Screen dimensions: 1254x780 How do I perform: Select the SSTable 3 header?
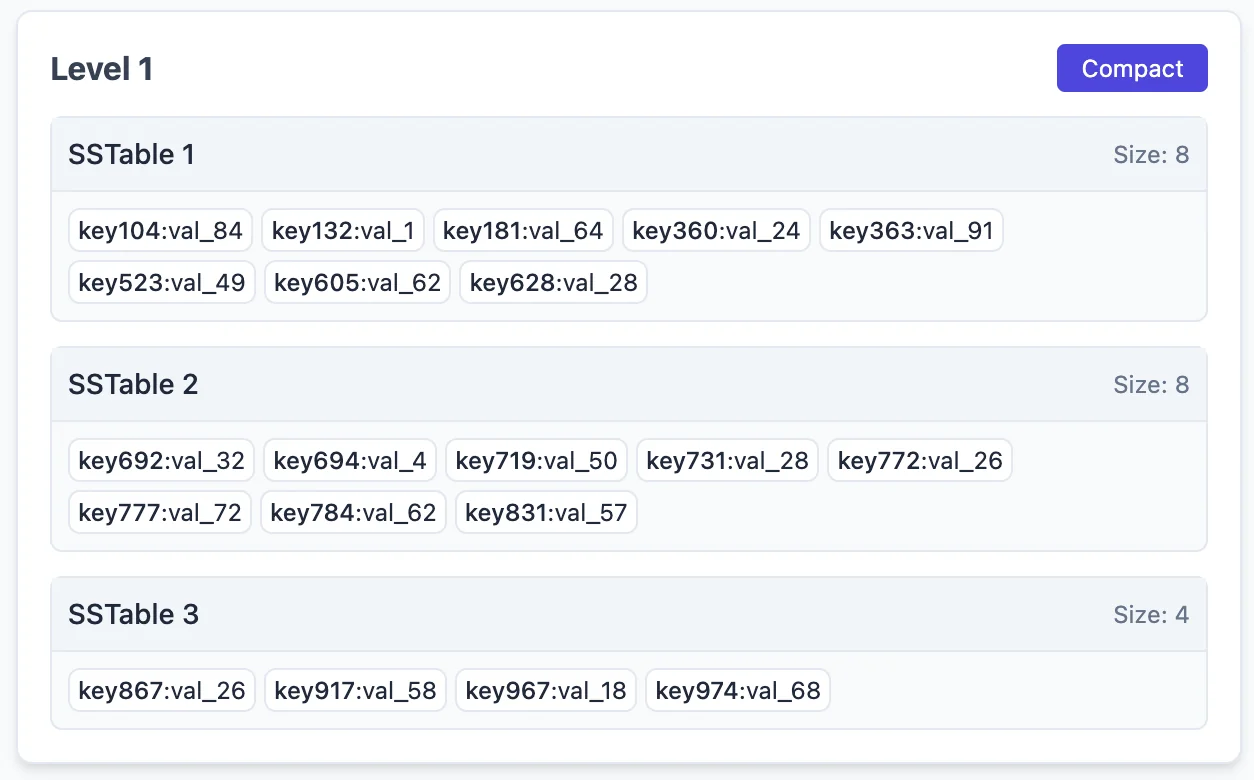[x=628, y=615]
